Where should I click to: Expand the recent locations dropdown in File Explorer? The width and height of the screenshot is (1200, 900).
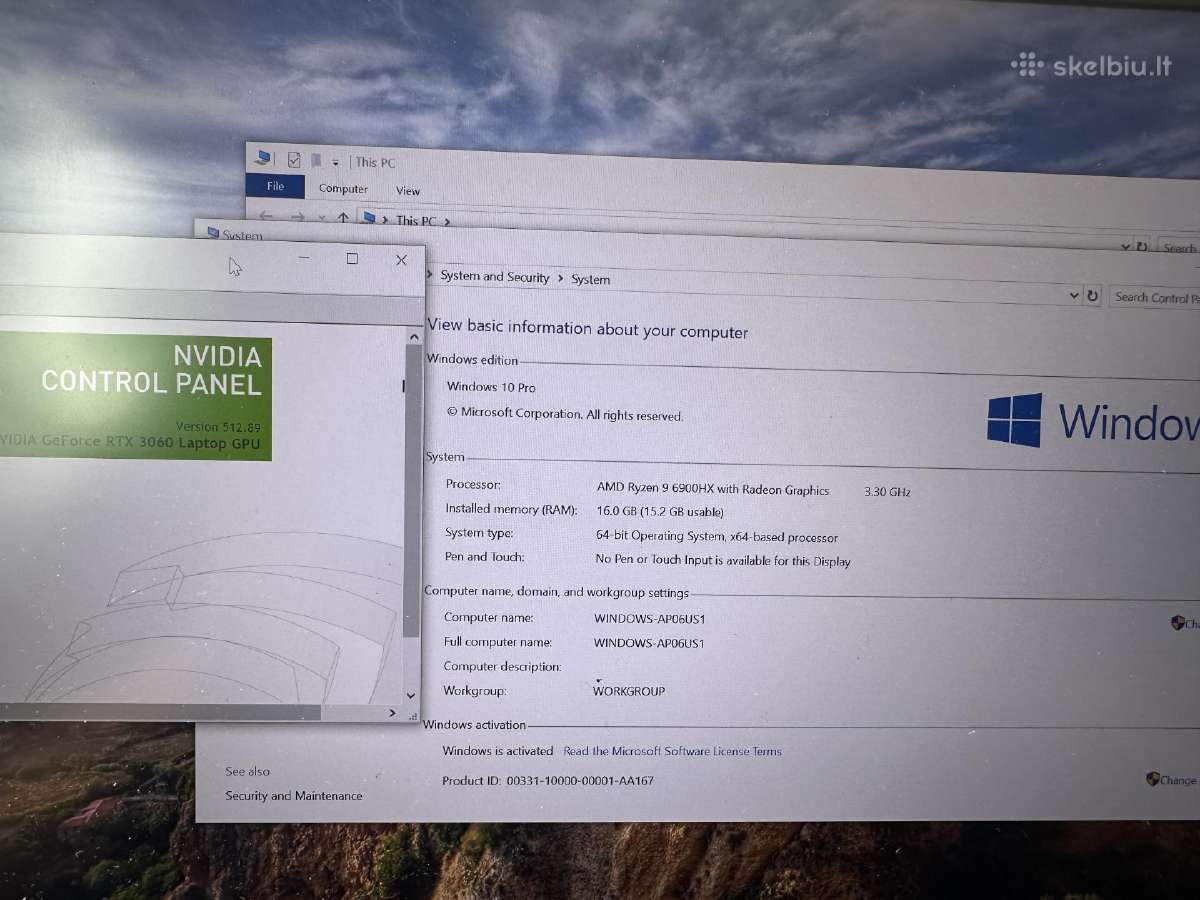[321, 217]
